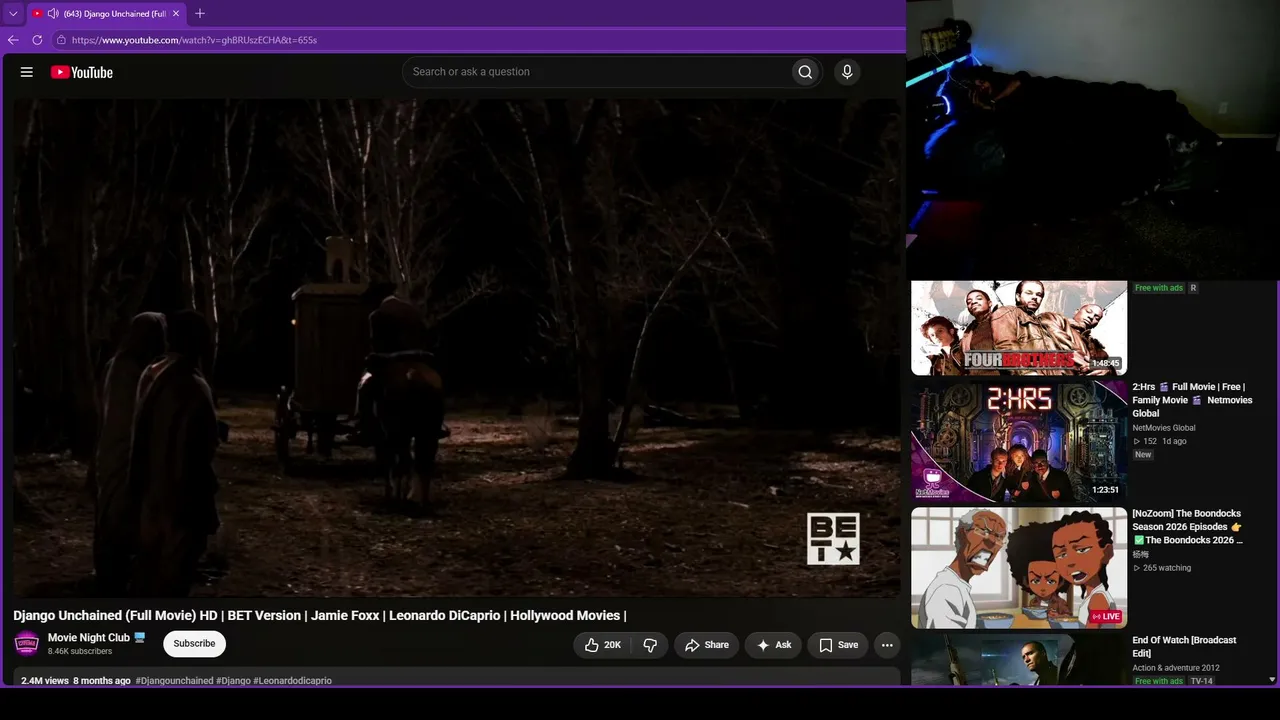Open the Ask AI button

(773, 645)
